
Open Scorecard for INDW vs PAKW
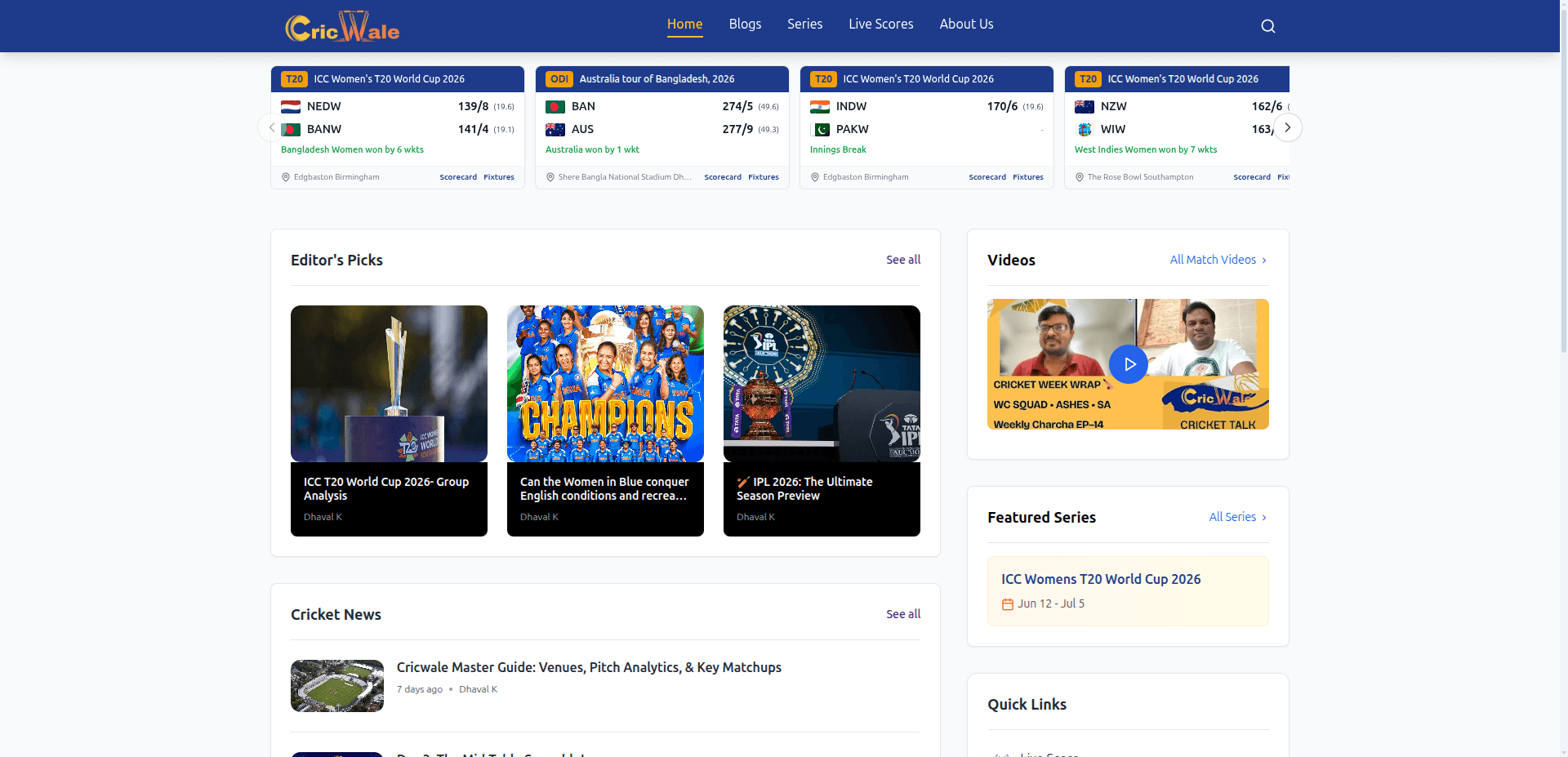(987, 177)
